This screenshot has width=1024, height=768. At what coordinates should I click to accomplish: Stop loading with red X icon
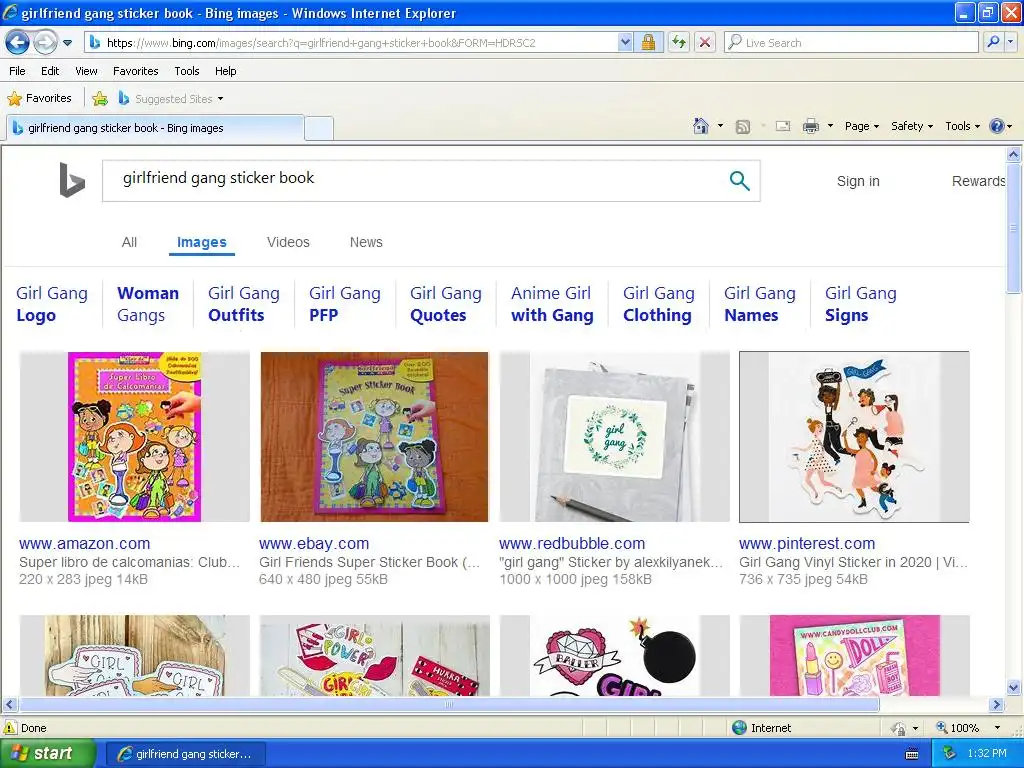pos(705,43)
